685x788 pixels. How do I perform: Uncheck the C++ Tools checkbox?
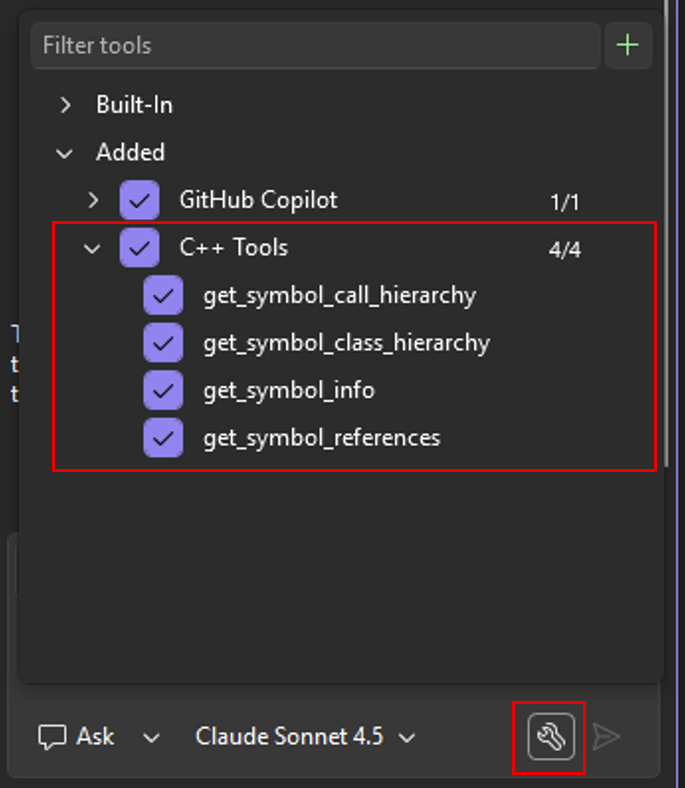coord(139,247)
